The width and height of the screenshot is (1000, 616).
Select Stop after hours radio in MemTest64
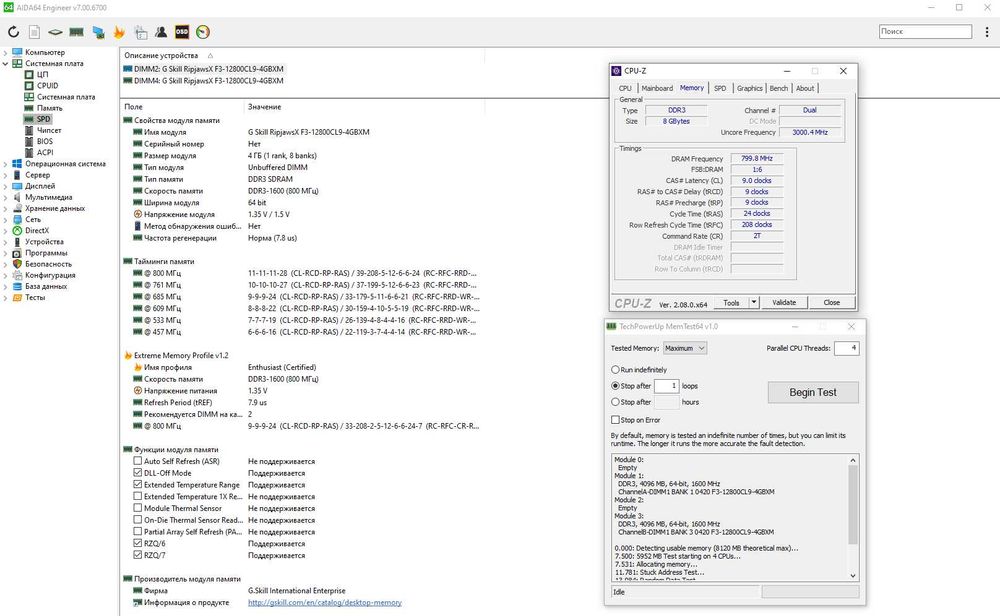(x=615, y=402)
